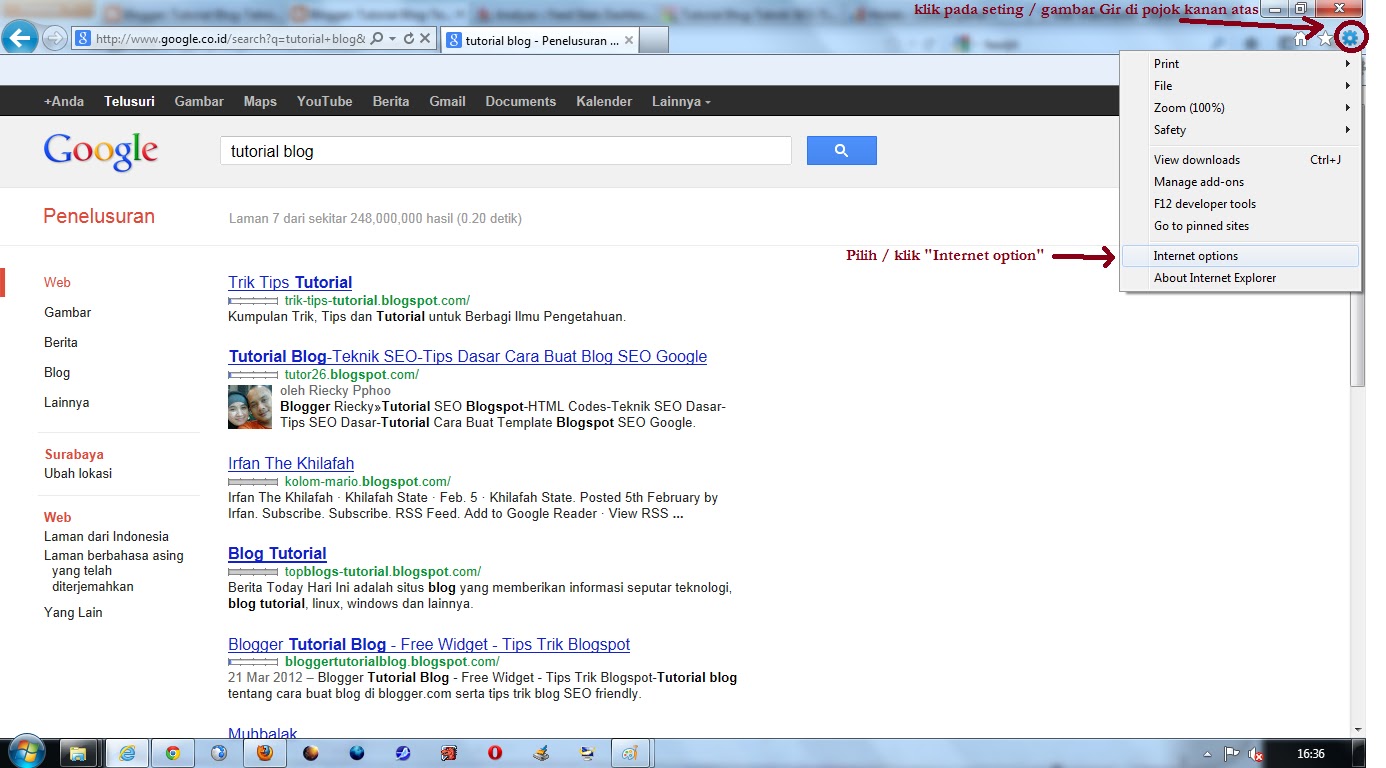Open the 'Irfan The Khilafah' result
This screenshot has width=1386, height=768.
291,463
